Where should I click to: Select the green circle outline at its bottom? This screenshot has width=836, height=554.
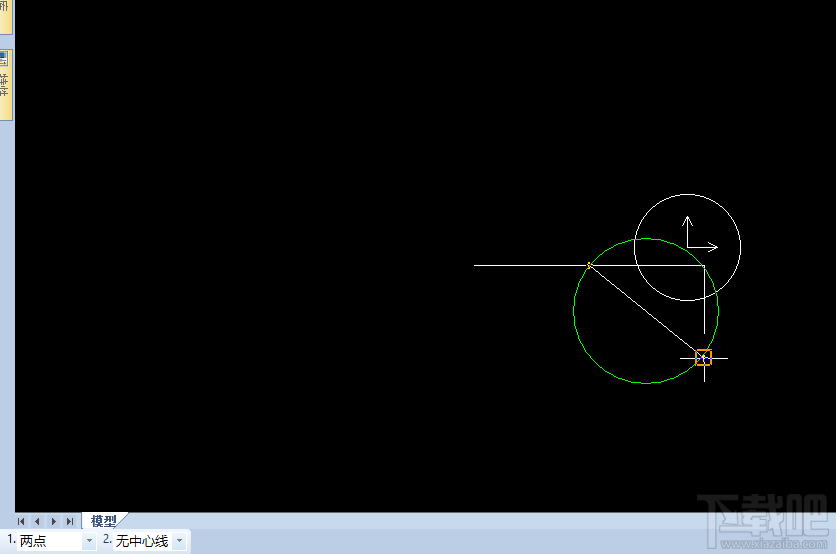click(x=646, y=383)
